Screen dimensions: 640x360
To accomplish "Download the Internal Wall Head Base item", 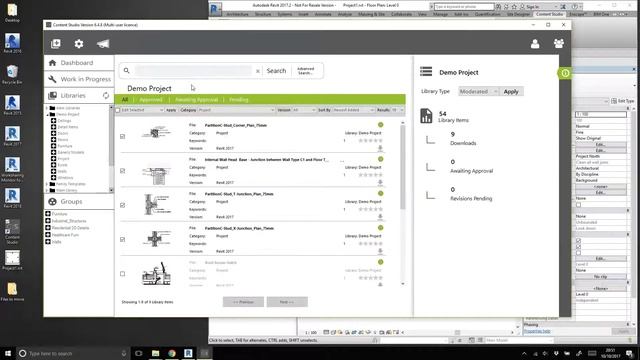I will click(380, 182).
